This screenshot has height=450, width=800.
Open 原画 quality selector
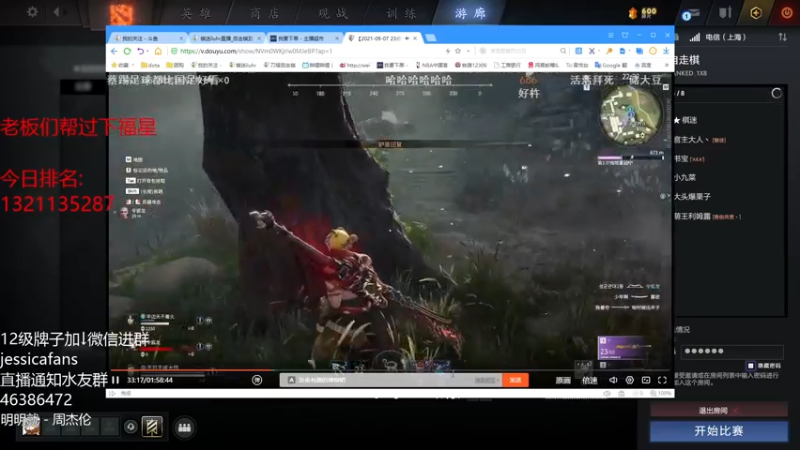pos(563,380)
